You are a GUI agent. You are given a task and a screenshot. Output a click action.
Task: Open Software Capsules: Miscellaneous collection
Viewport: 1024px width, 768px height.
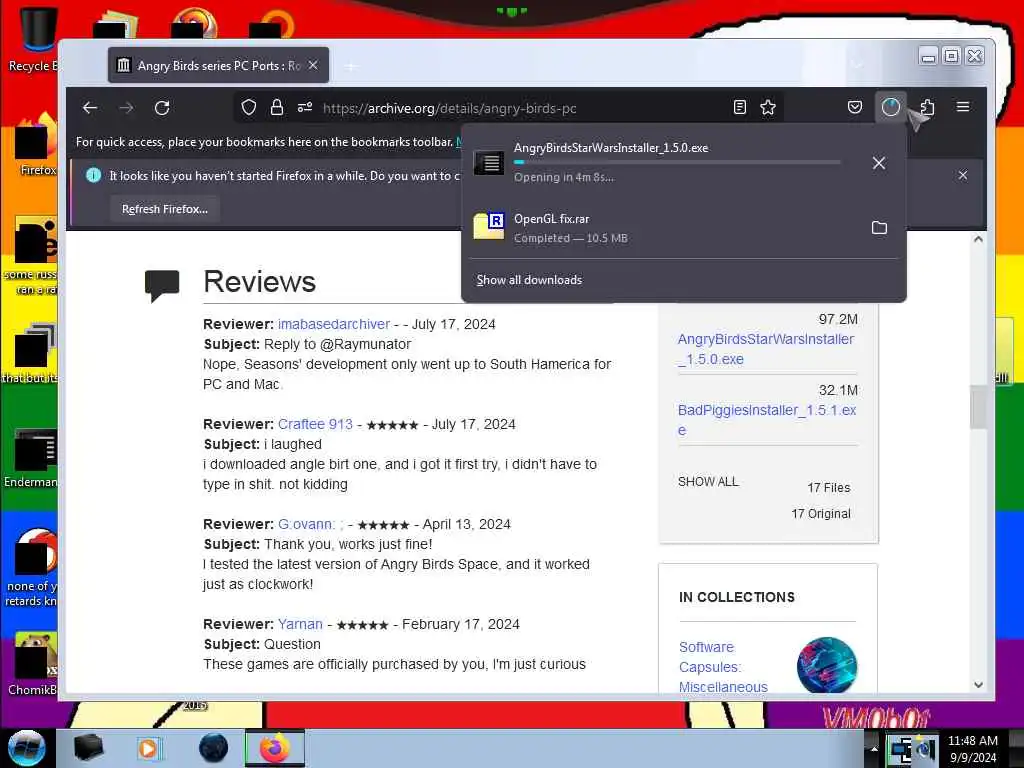[x=723, y=667]
